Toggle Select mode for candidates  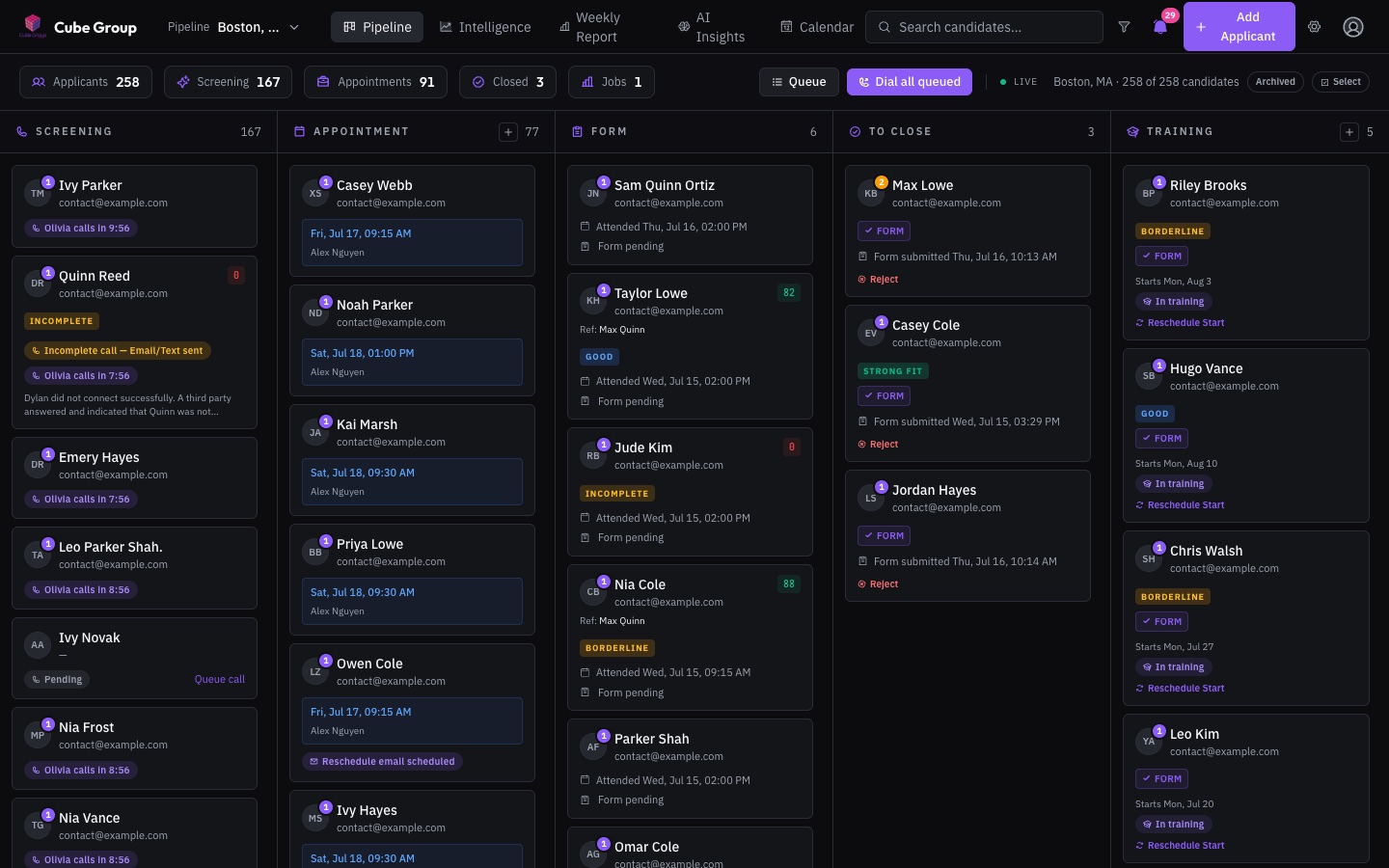[1341, 82]
